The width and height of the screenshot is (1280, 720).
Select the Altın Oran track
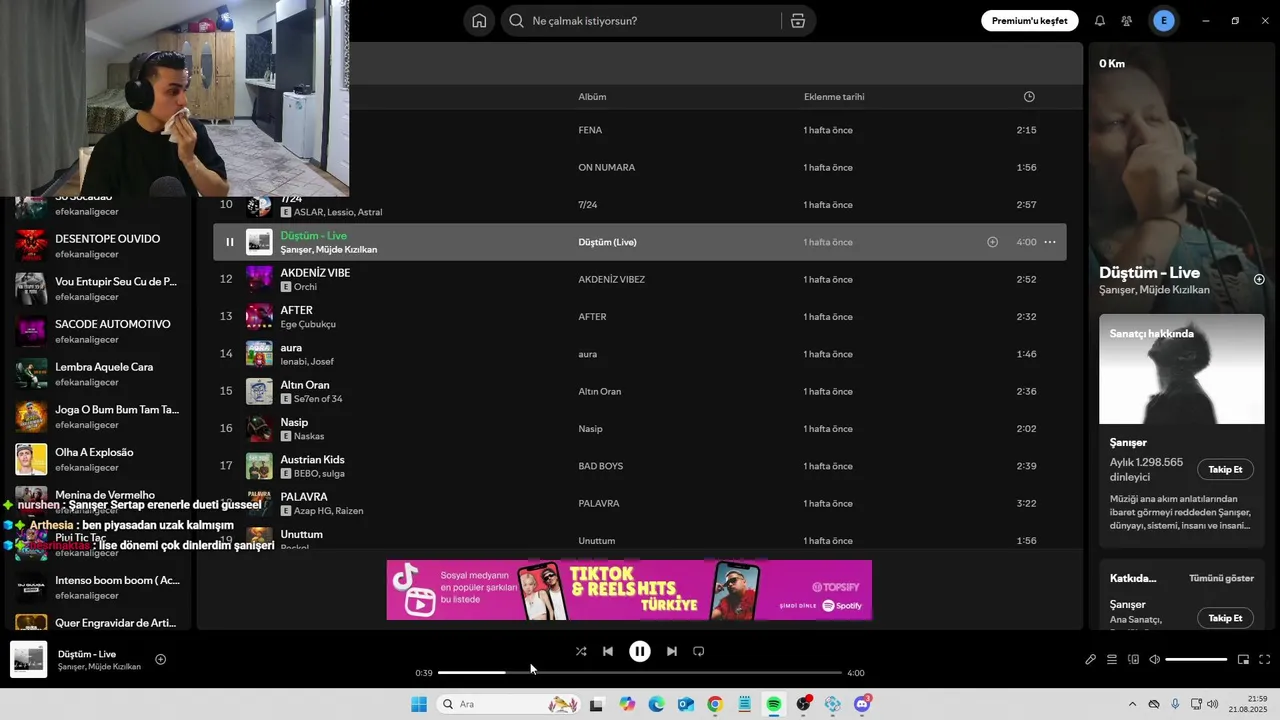coord(640,391)
